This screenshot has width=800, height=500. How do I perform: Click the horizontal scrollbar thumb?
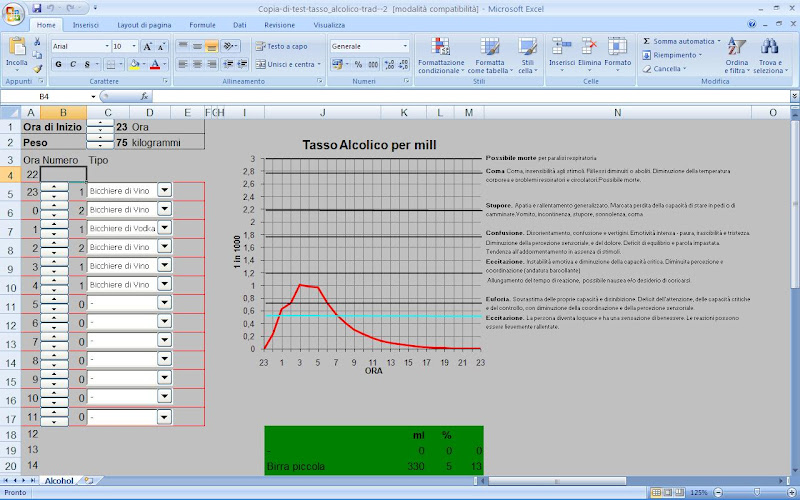557,481
